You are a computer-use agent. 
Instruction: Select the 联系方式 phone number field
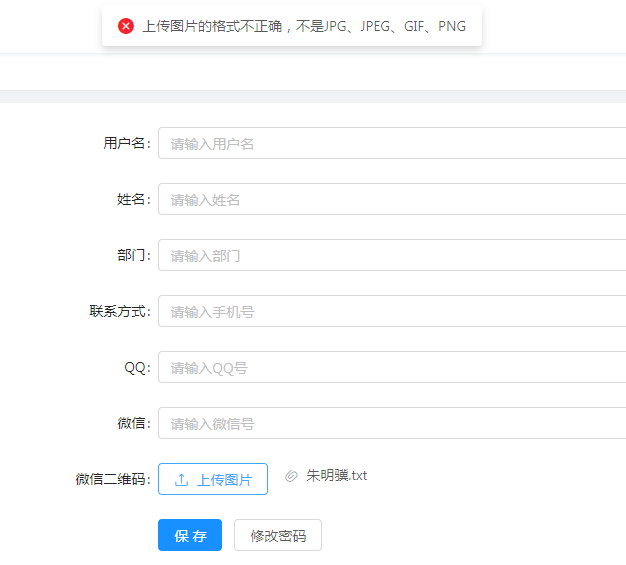(x=392, y=311)
